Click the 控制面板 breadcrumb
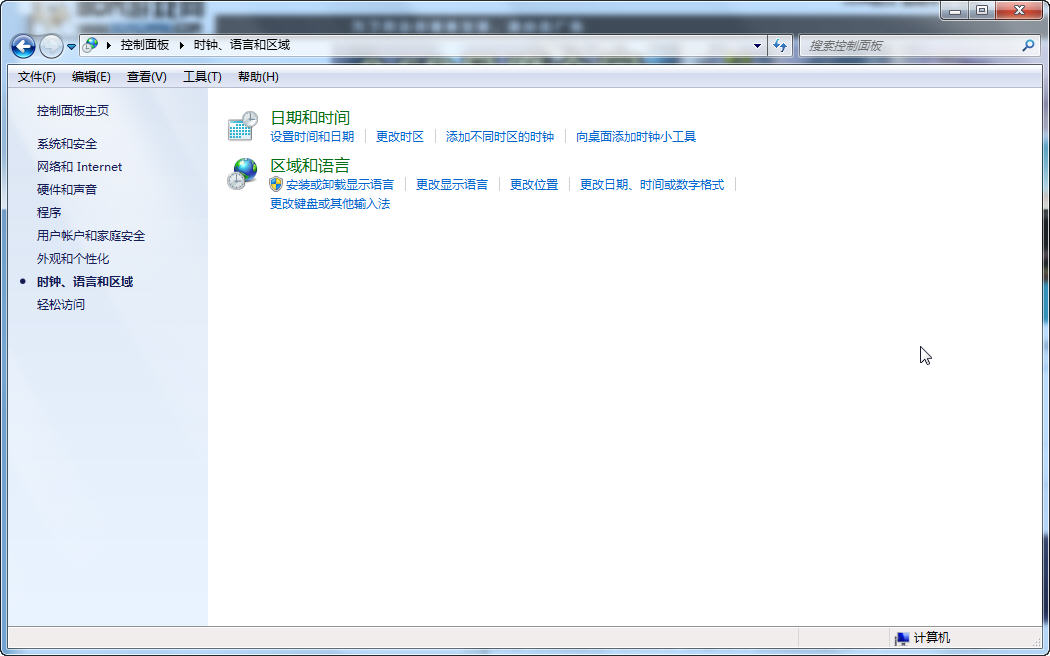1050x656 pixels. click(x=145, y=45)
